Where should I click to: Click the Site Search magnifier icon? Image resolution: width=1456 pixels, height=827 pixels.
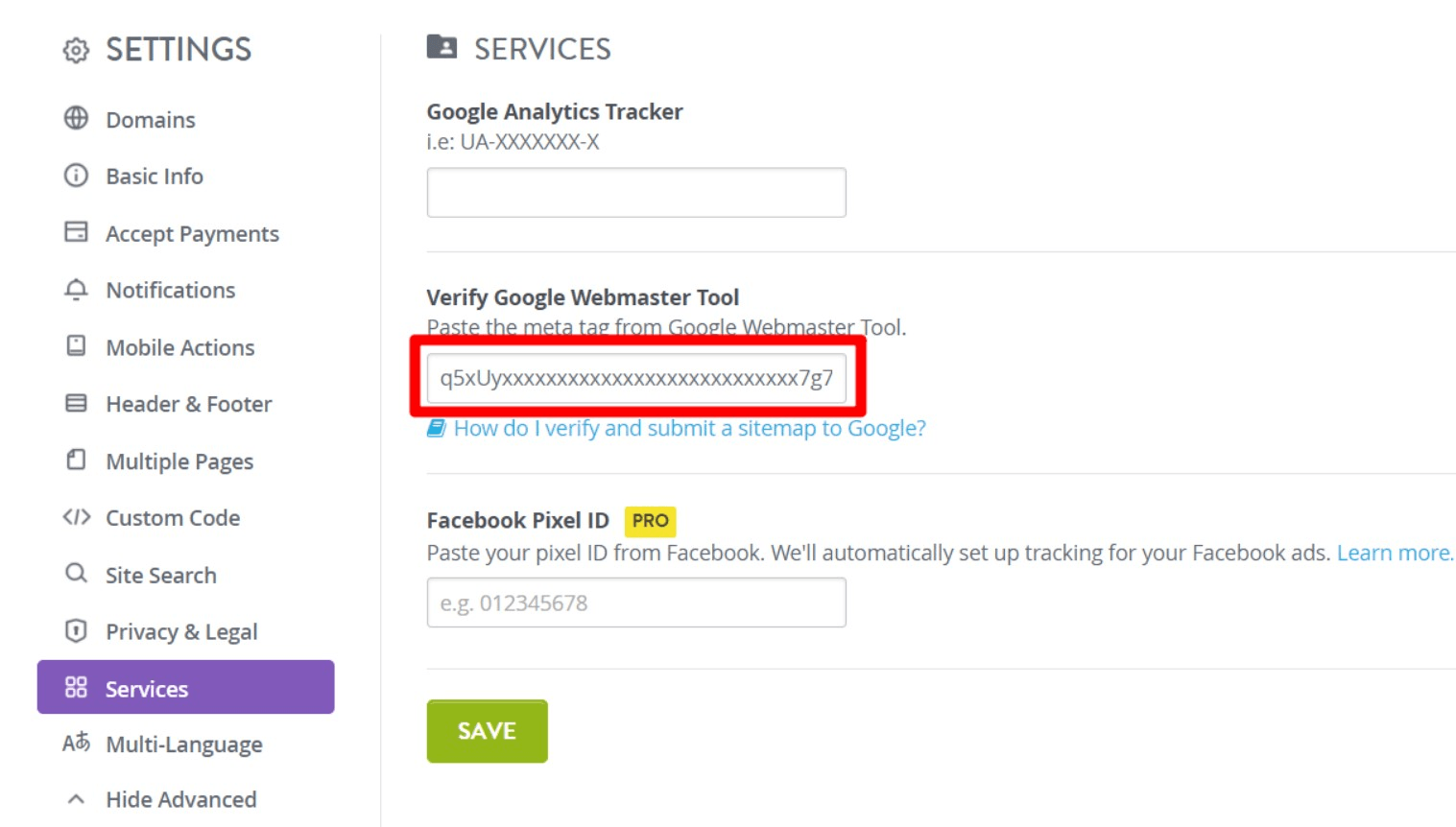click(75, 574)
